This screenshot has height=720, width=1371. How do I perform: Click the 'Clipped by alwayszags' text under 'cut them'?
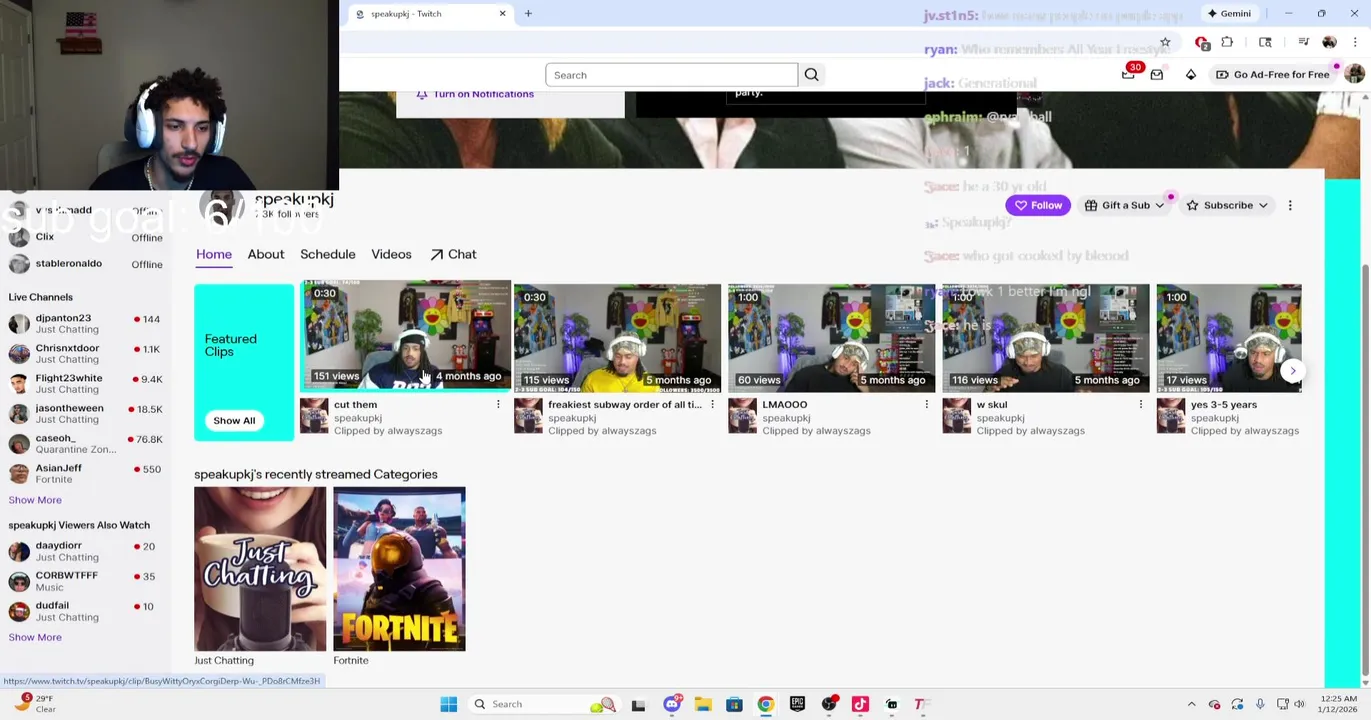388,431
